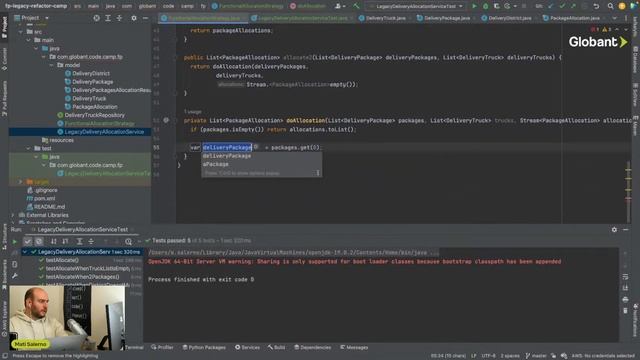Image resolution: width=640 pixels, height=360 pixels.
Task: Click the error count indicator in editor
Action: [x=595, y=29]
